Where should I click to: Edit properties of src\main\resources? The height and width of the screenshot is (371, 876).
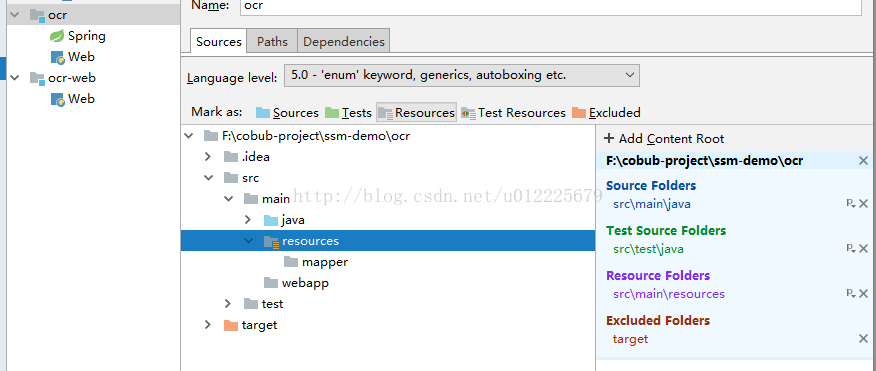point(851,294)
